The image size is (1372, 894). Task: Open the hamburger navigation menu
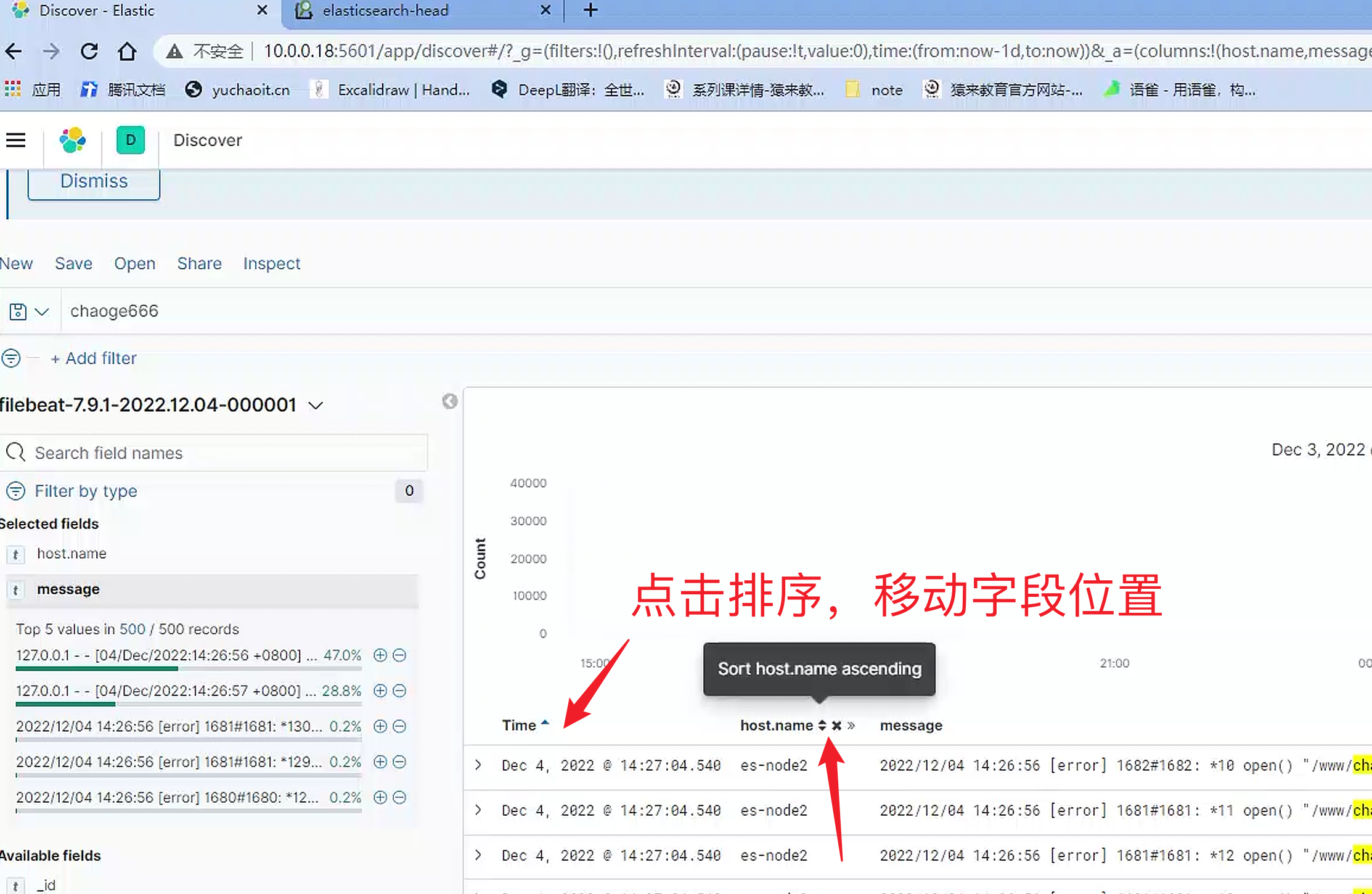pos(15,141)
